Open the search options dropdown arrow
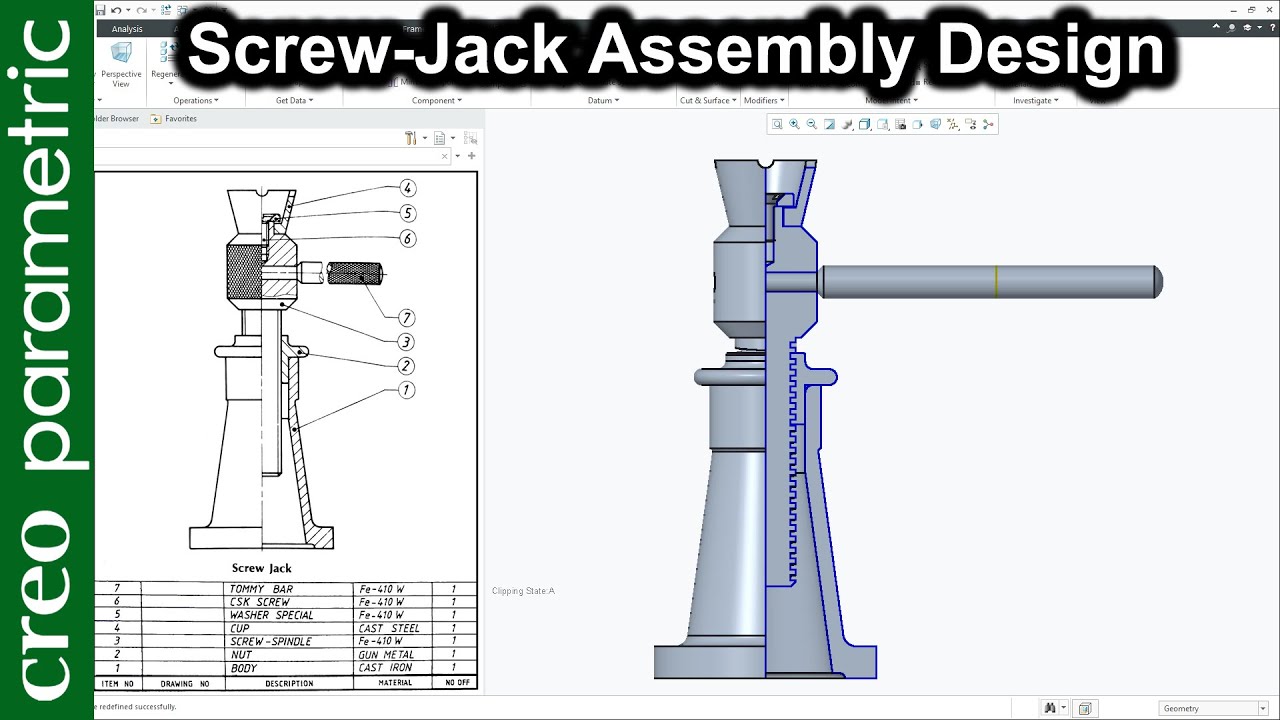 coord(458,156)
